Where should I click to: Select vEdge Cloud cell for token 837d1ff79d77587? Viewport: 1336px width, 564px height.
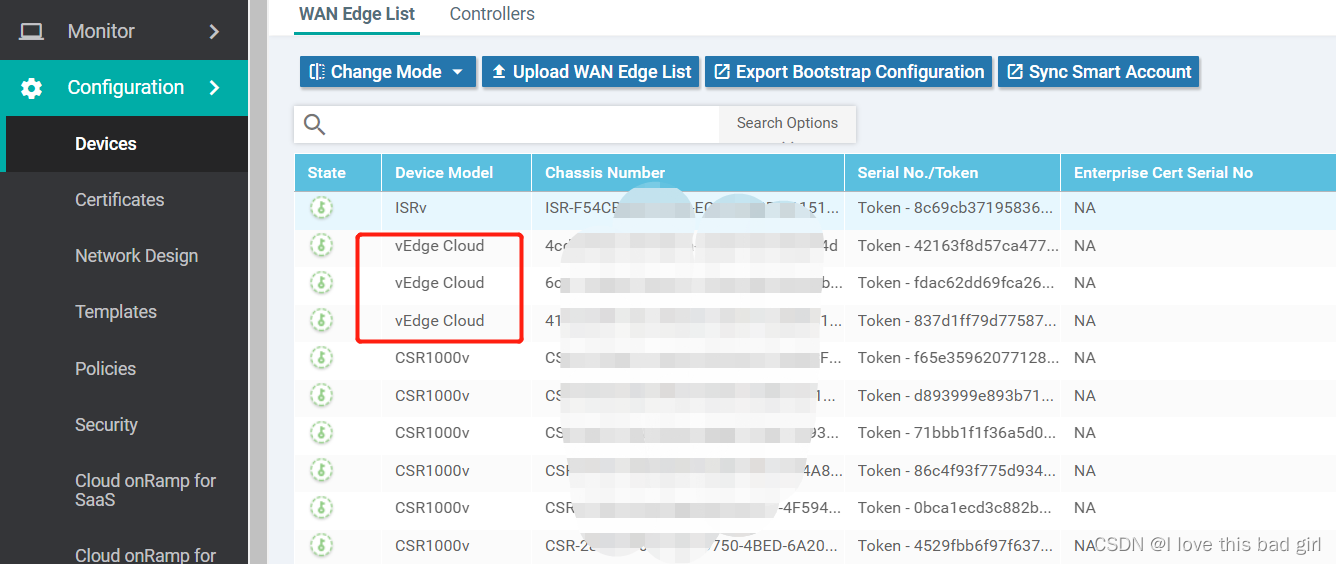click(x=439, y=321)
